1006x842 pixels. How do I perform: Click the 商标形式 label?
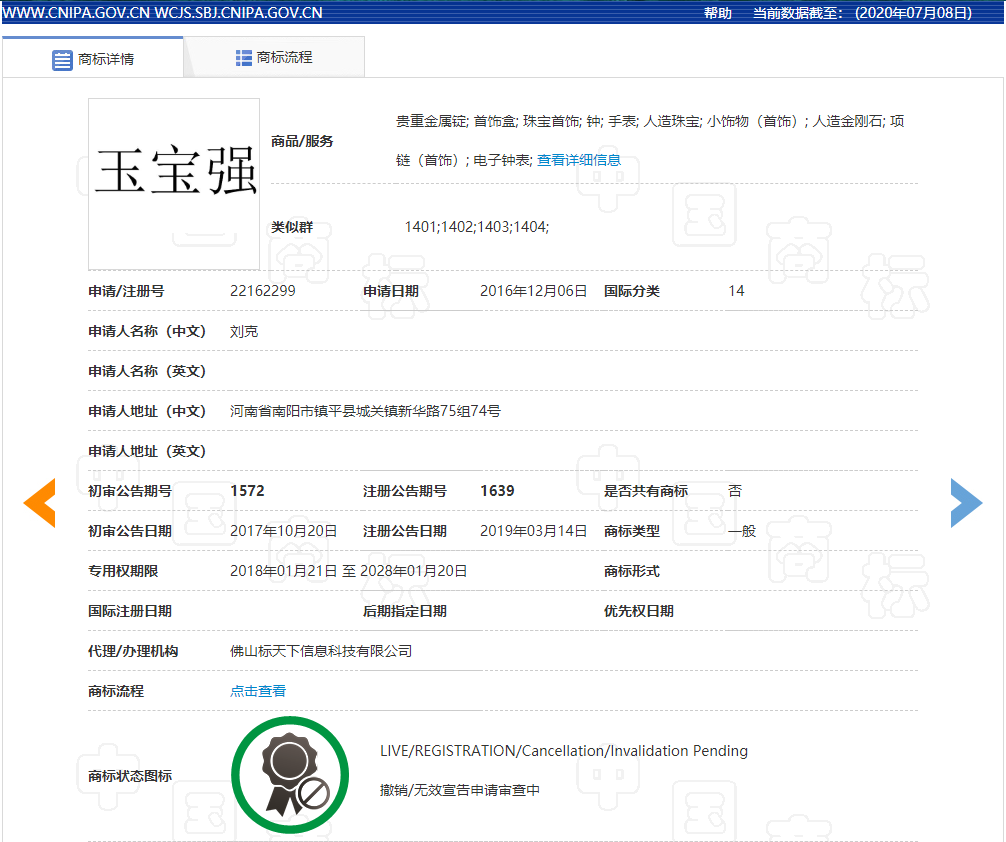coord(632,571)
